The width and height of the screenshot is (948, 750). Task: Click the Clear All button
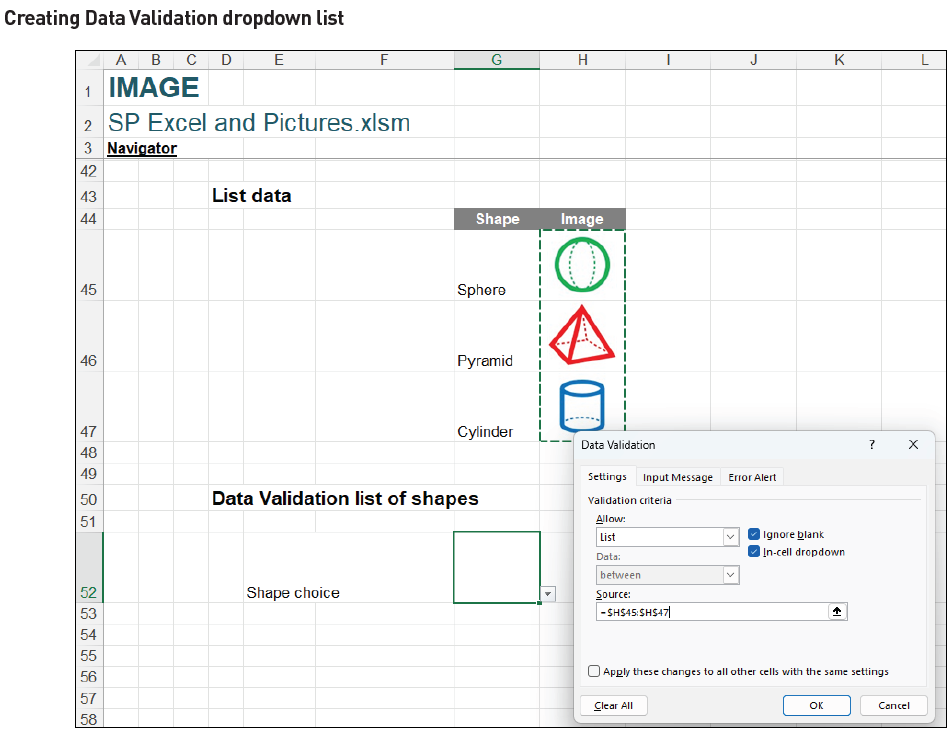tap(613, 705)
